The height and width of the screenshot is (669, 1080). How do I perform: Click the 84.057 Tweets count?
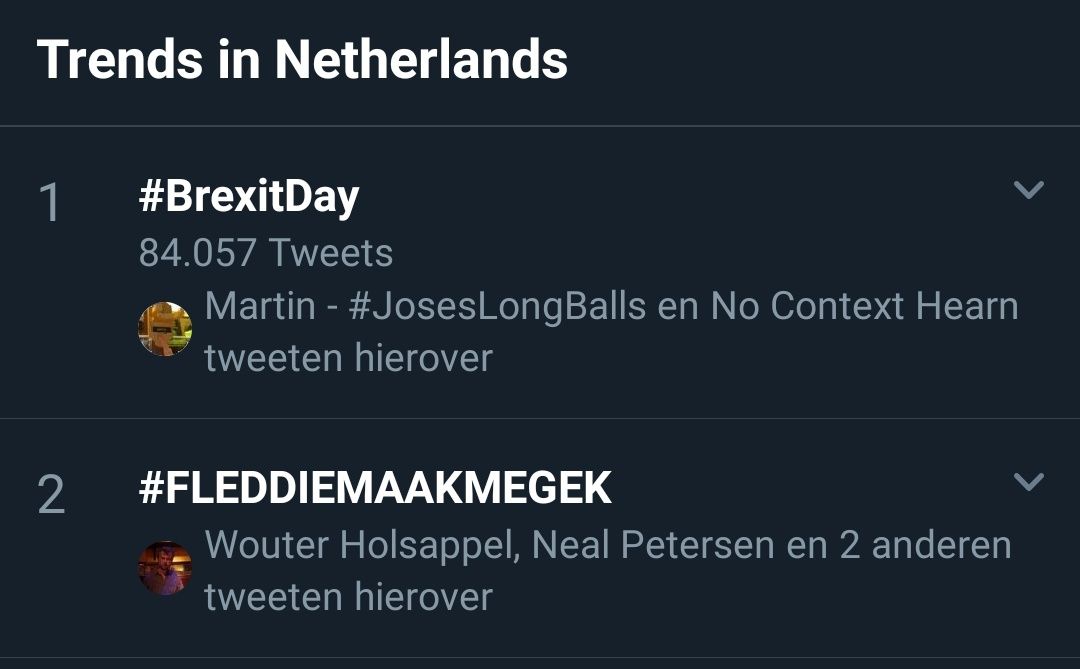click(265, 253)
